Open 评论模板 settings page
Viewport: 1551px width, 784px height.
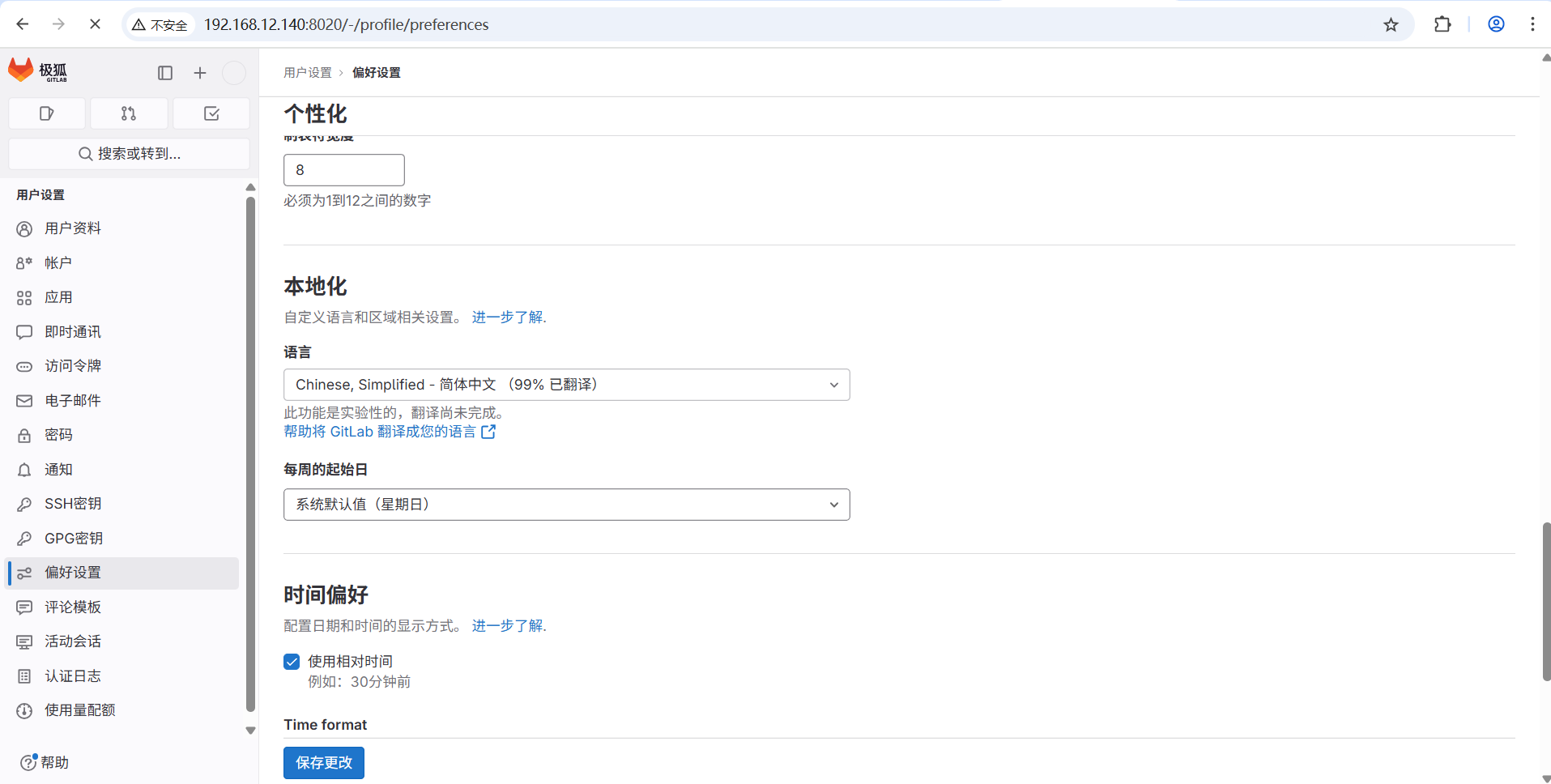pyautogui.click(x=123, y=607)
